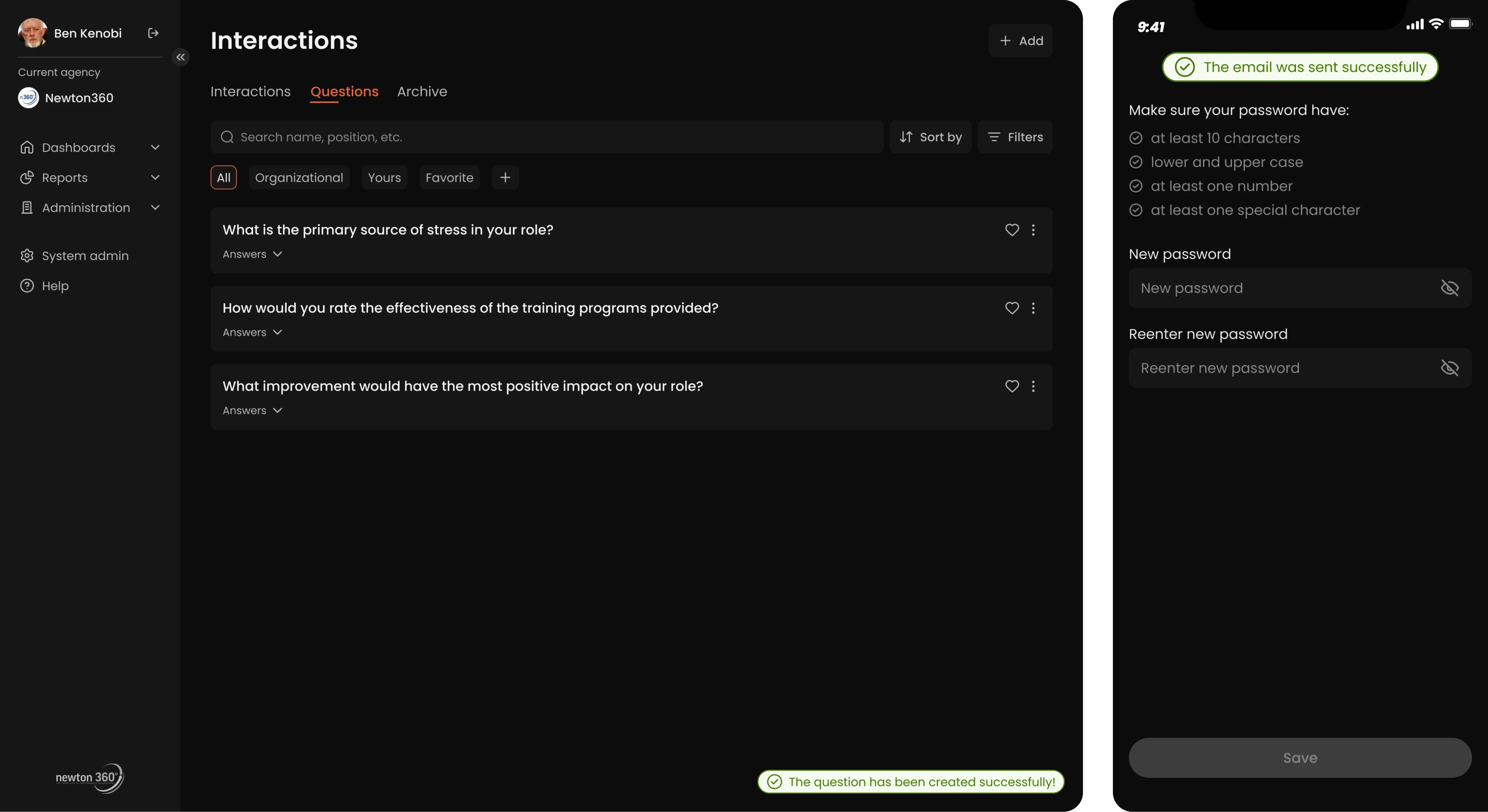Favorite the training programs effectiveness question
Screen dimensions: 1488x812
pyautogui.click(x=1012, y=308)
